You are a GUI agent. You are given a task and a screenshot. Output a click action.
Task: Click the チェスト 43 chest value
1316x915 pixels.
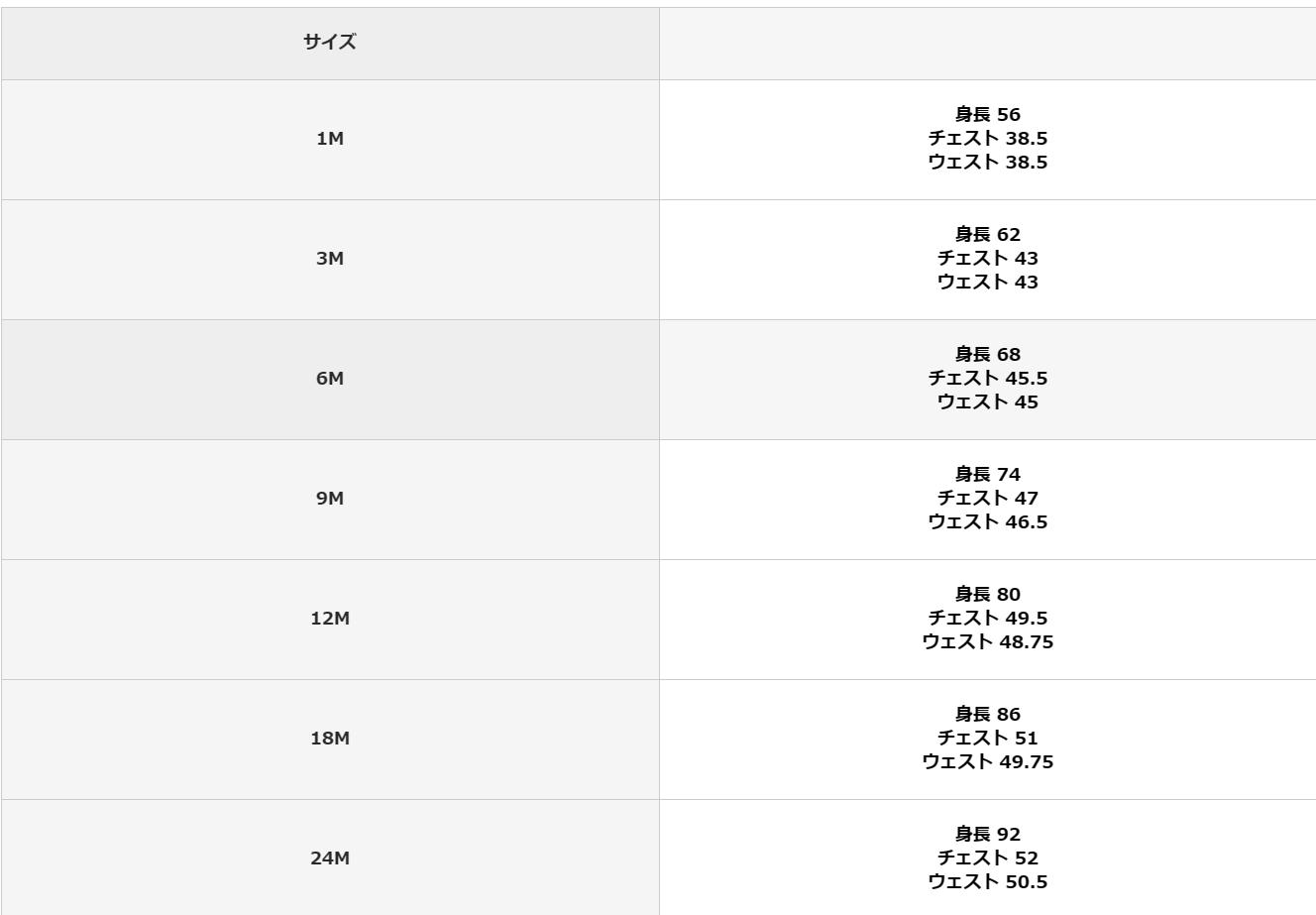(x=987, y=259)
